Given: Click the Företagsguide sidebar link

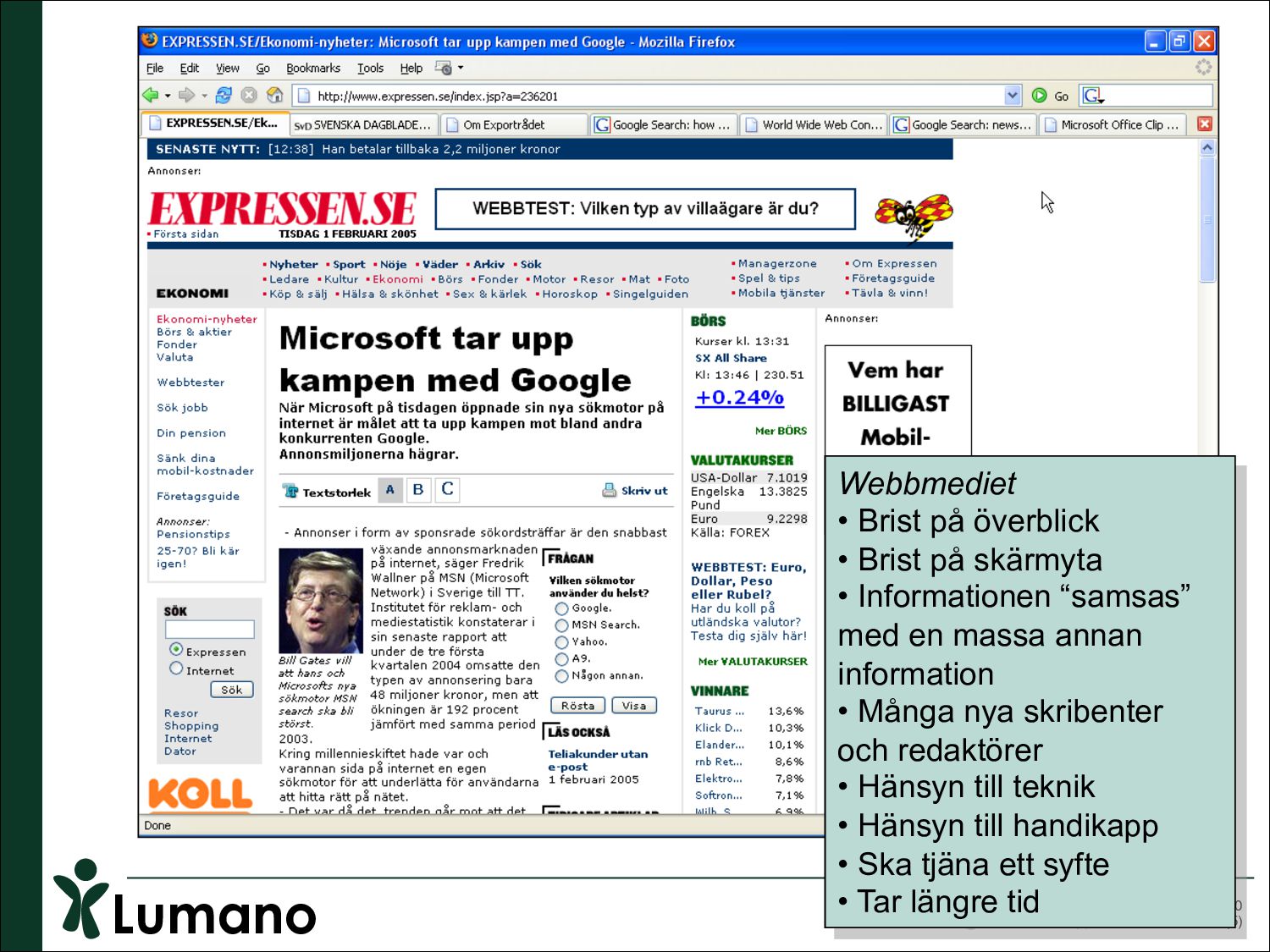Looking at the screenshot, I should click(198, 496).
